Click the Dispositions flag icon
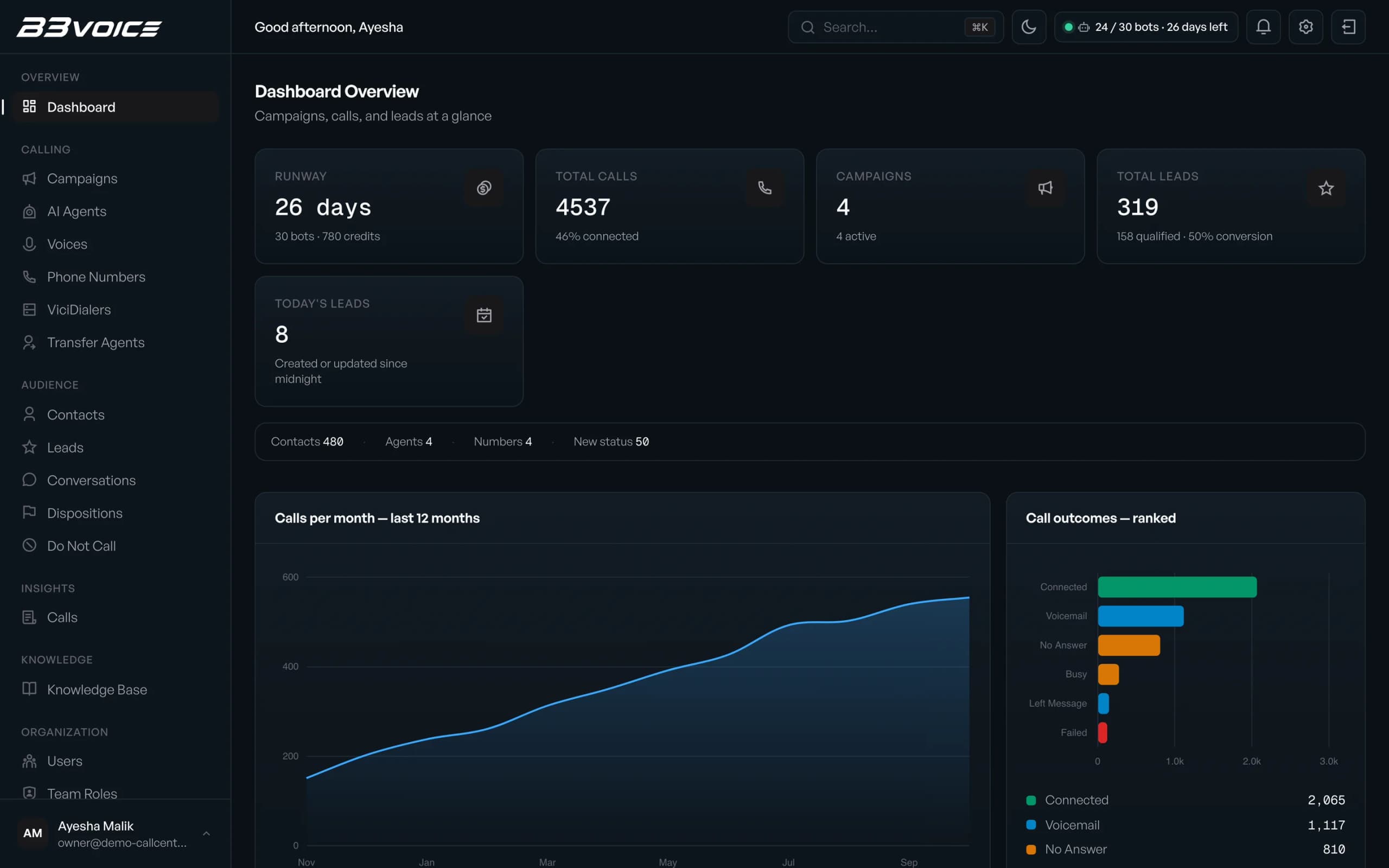Image resolution: width=1389 pixels, height=868 pixels. click(x=29, y=513)
